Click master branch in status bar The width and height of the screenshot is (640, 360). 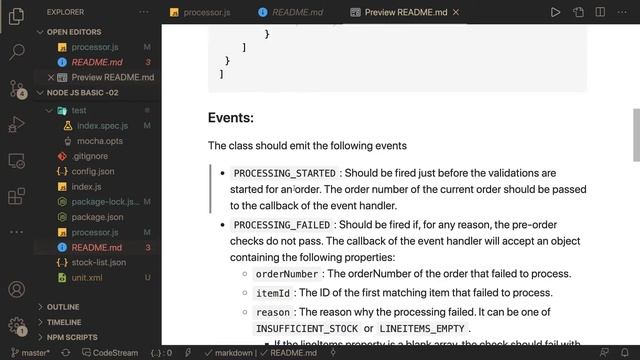pyautogui.click(x=31, y=353)
